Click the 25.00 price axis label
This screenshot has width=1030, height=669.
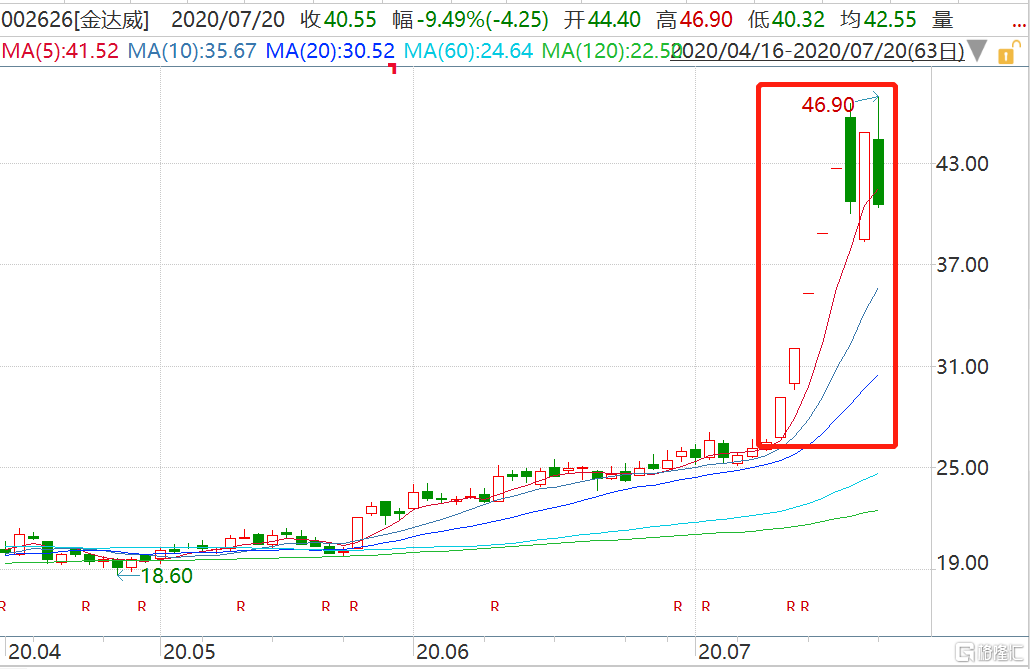pyautogui.click(x=962, y=468)
